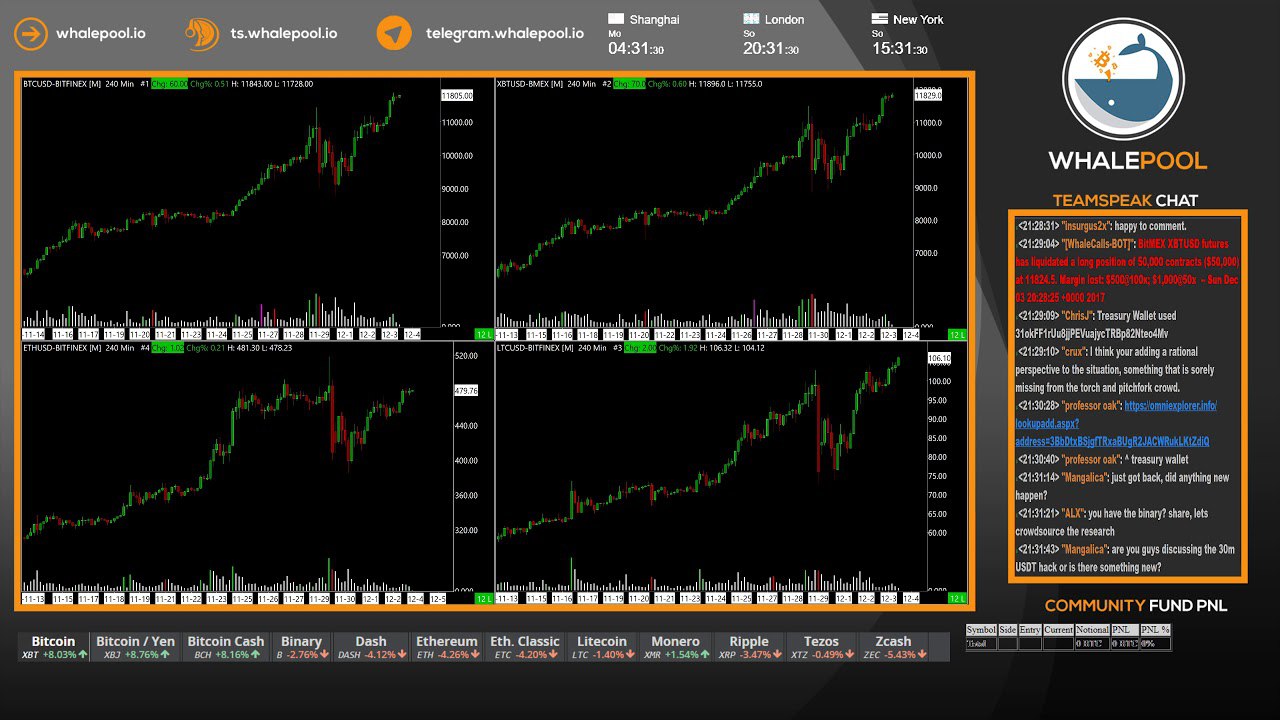Click insurgus2x's 'happy to comment' message

click(x=1101, y=226)
